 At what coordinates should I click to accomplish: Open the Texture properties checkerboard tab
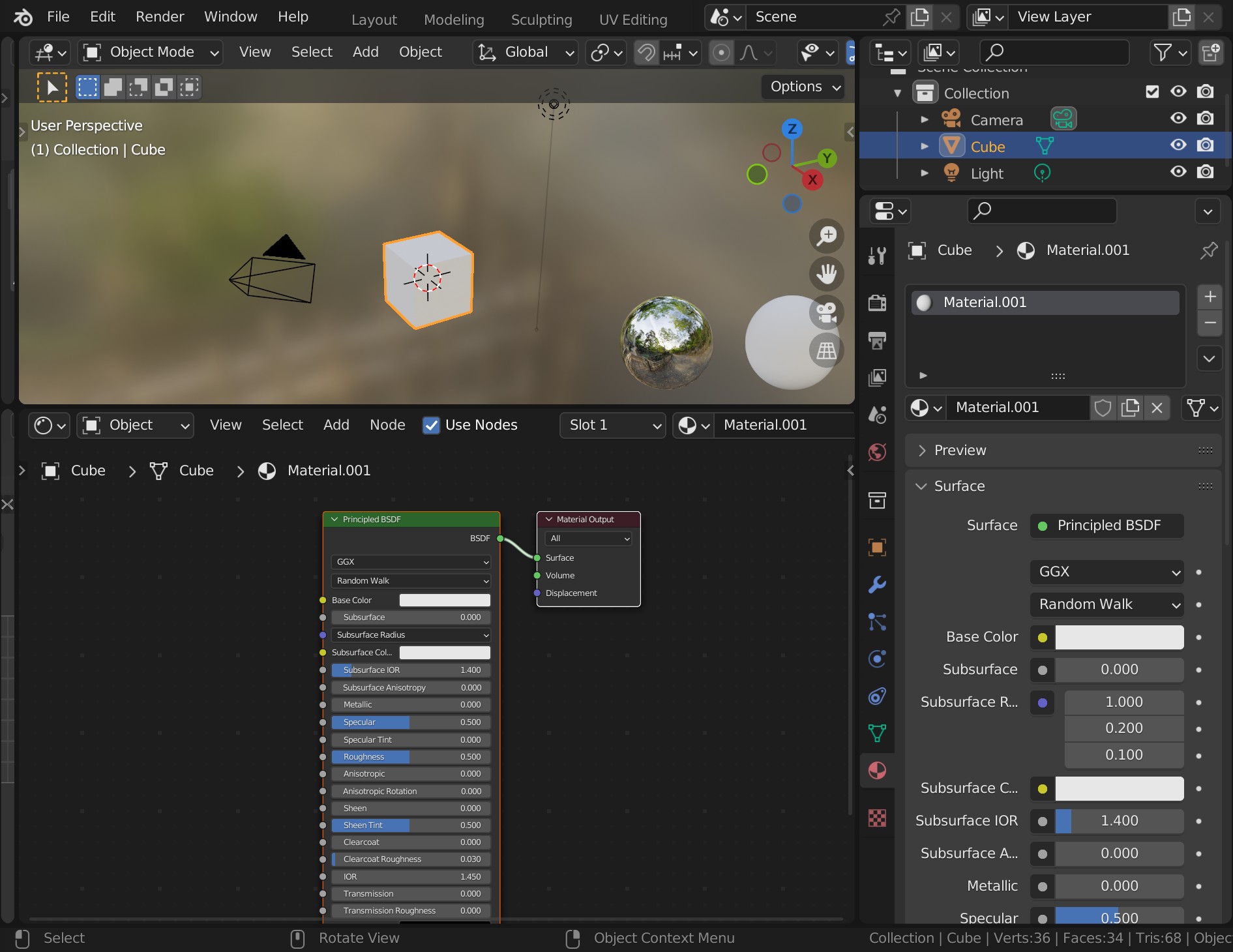(877, 817)
